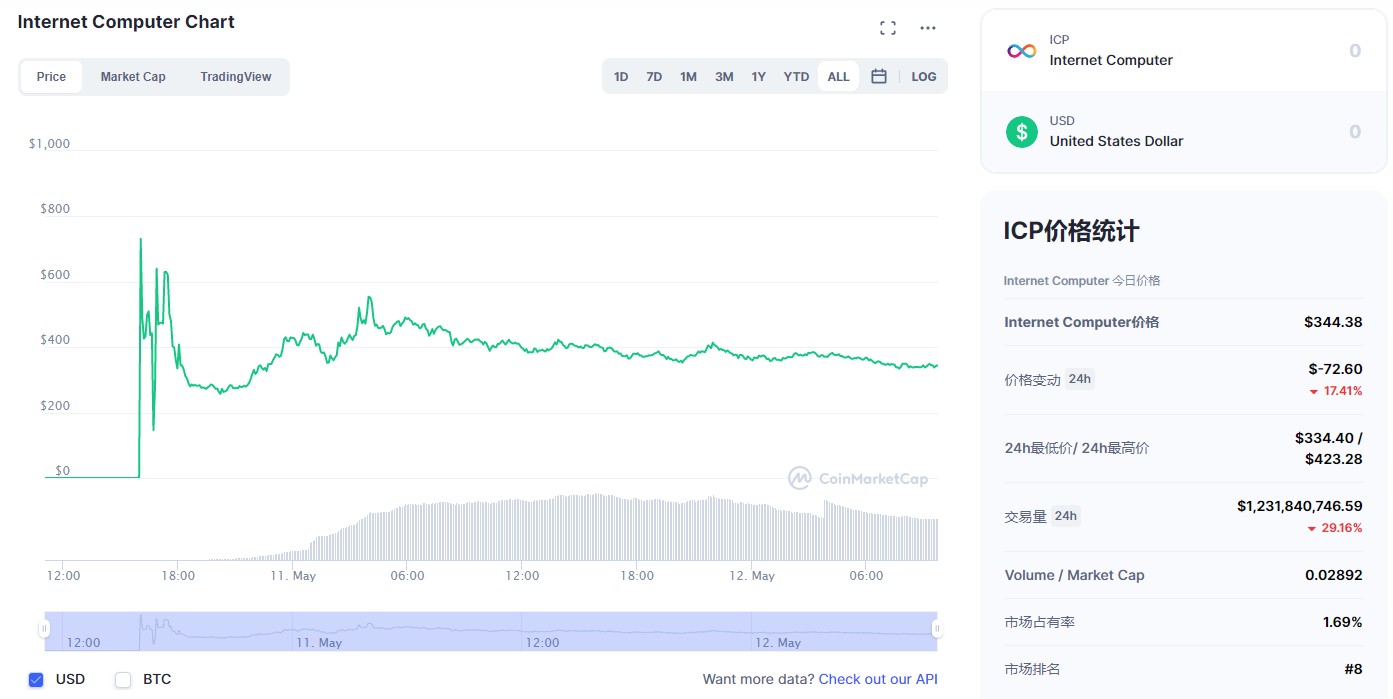Select the 7D time range

point(654,76)
